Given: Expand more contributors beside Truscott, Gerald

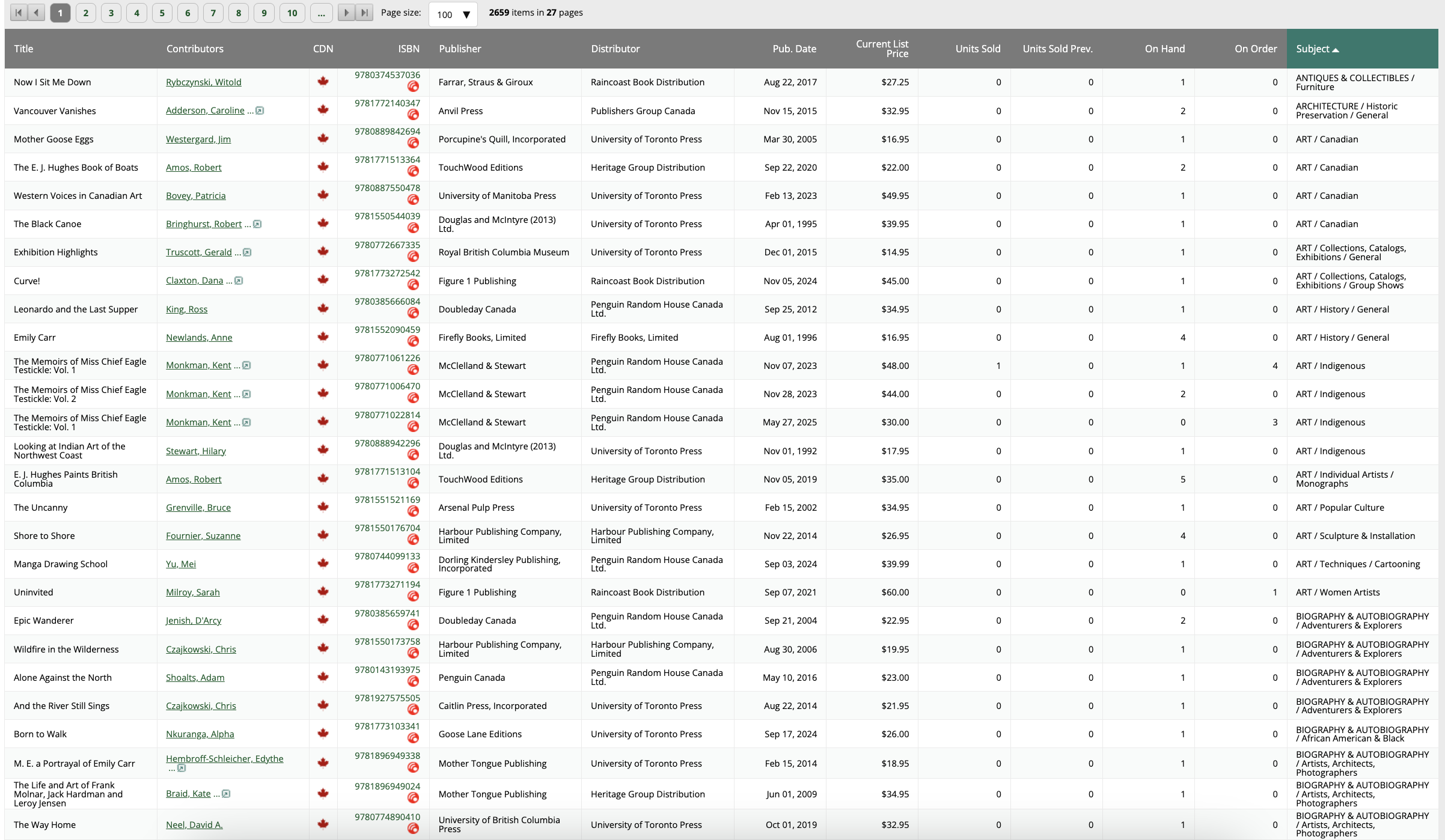Looking at the screenshot, I should point(247,252).
